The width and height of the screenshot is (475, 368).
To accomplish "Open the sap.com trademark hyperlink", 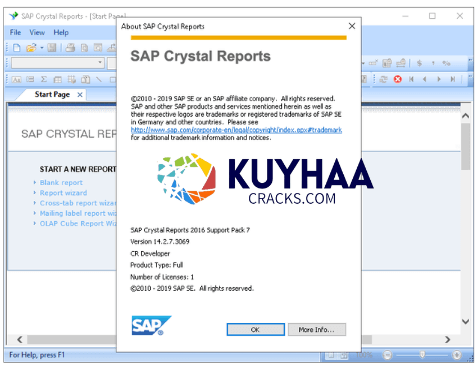I will pos(236,130).
